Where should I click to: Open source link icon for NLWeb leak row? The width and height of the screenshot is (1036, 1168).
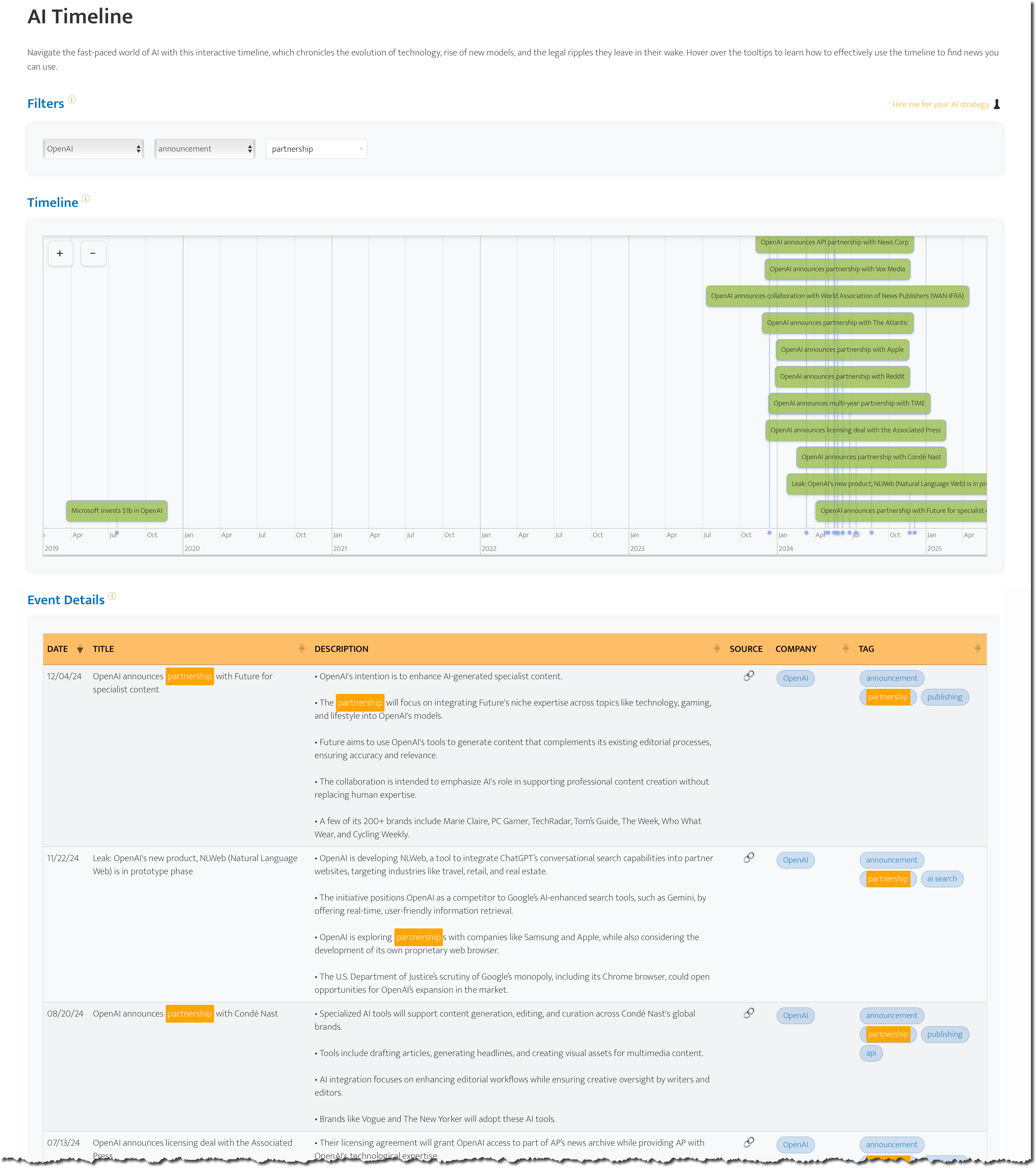[749, 858]
